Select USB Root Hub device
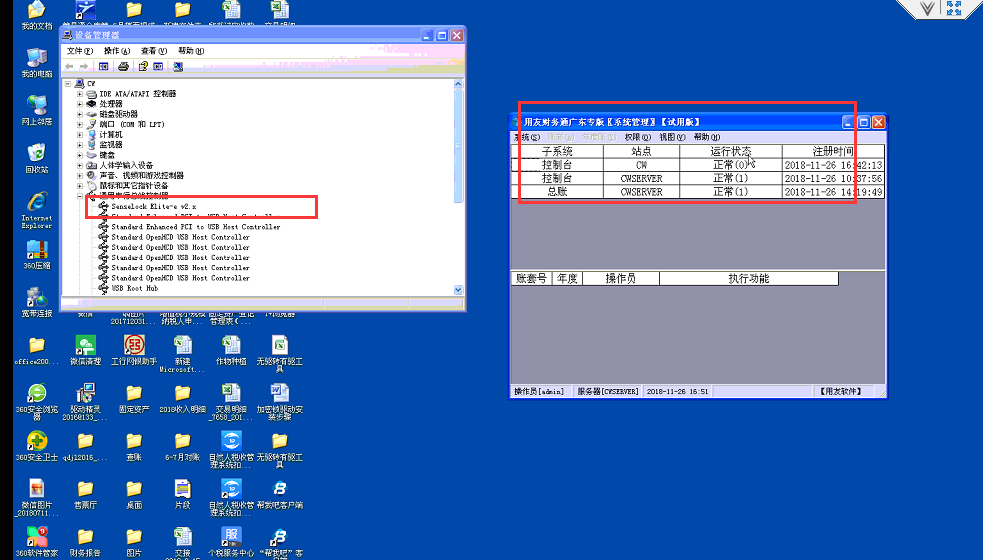This screenshot has height=560, width=983. (x=134, y=288)
